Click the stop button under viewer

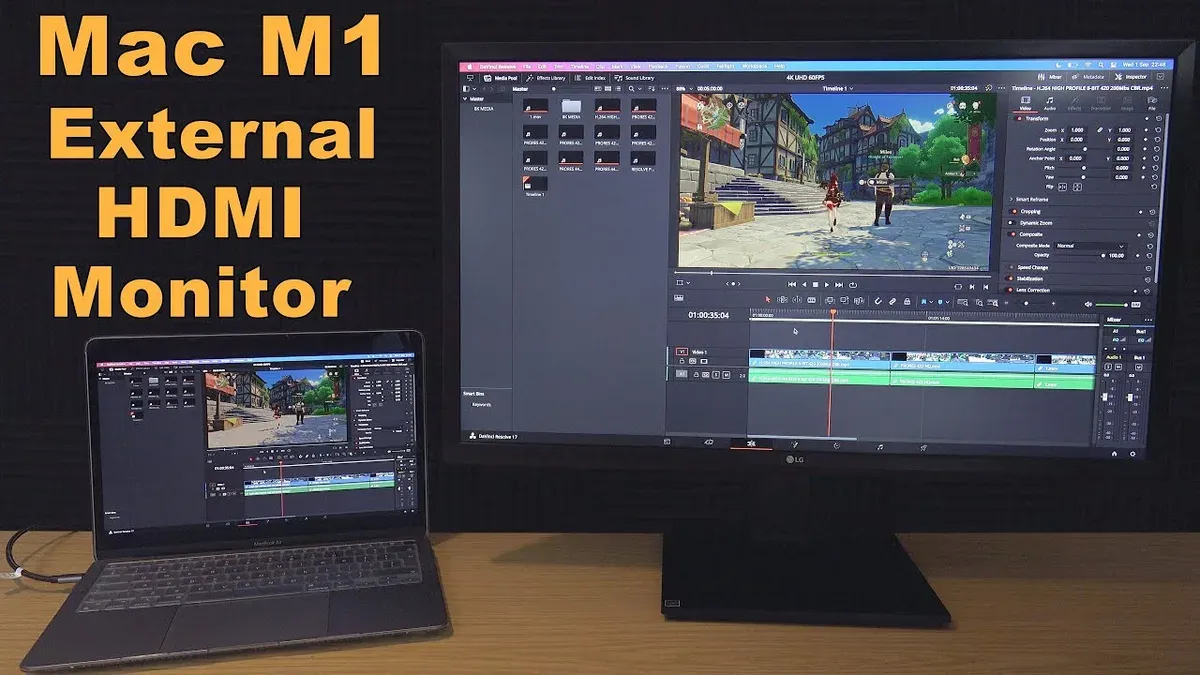point(815,284)
